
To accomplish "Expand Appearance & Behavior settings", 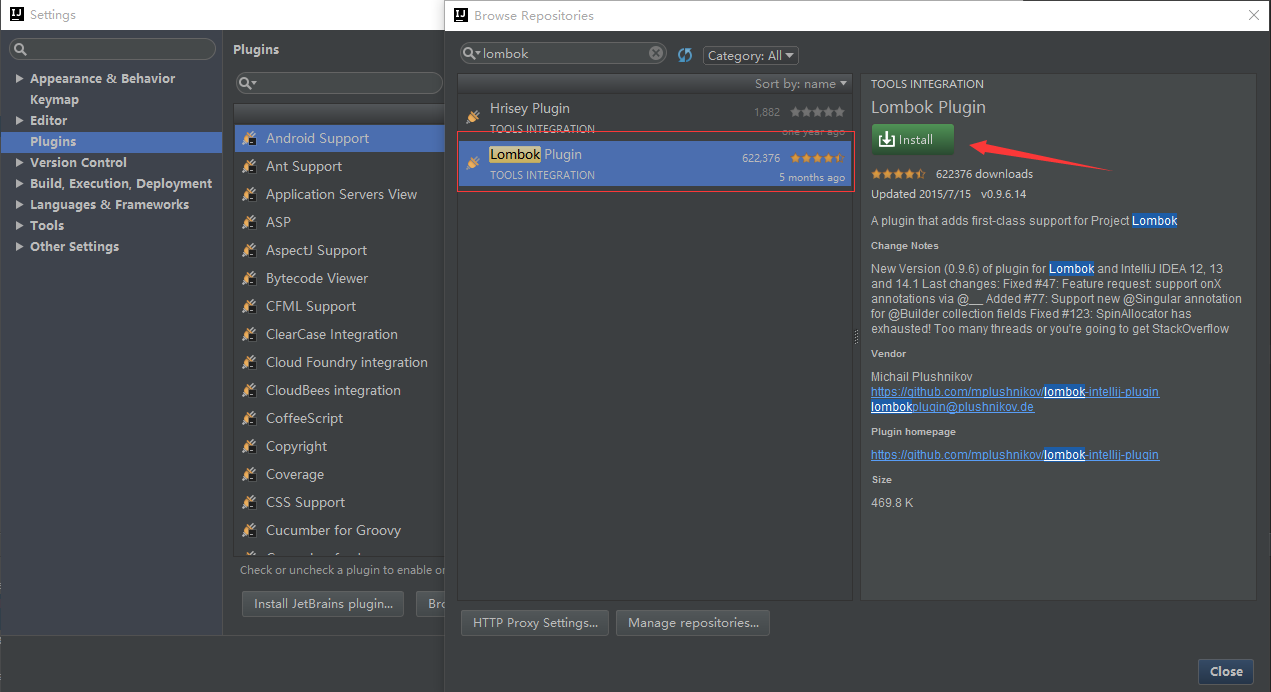I will pyautogui.click(x=19, y=79).
